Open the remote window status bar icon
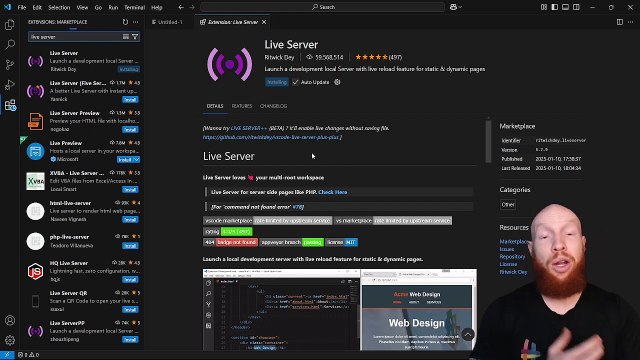 pos(7,355)
